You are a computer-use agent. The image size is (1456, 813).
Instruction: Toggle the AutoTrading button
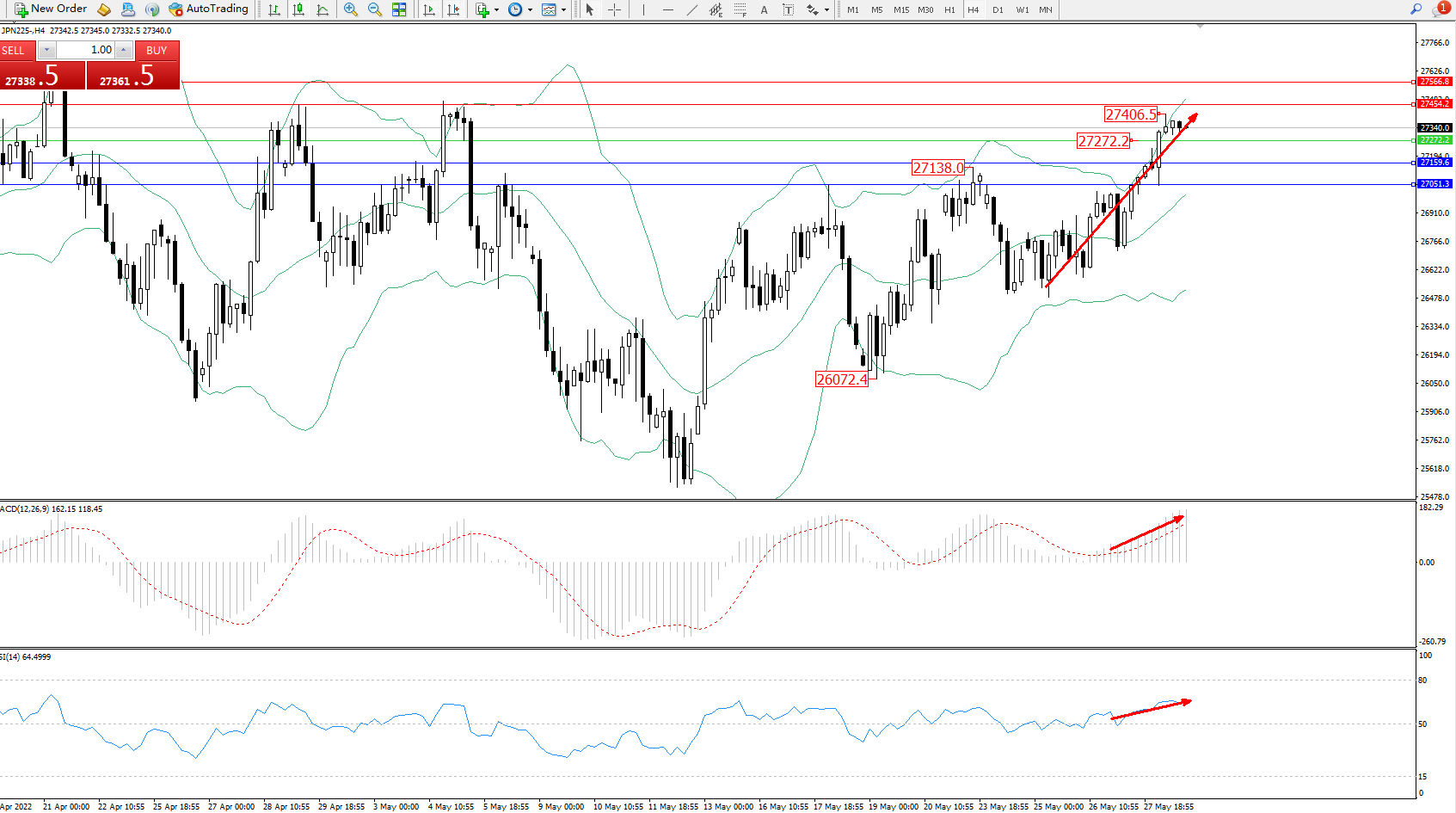pyautogui.click(x=208, y=9)
